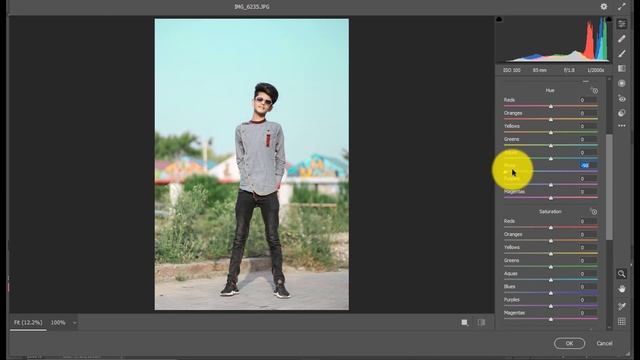
Task: Click the Hue Greens slider handle
Action: point(551,145)
